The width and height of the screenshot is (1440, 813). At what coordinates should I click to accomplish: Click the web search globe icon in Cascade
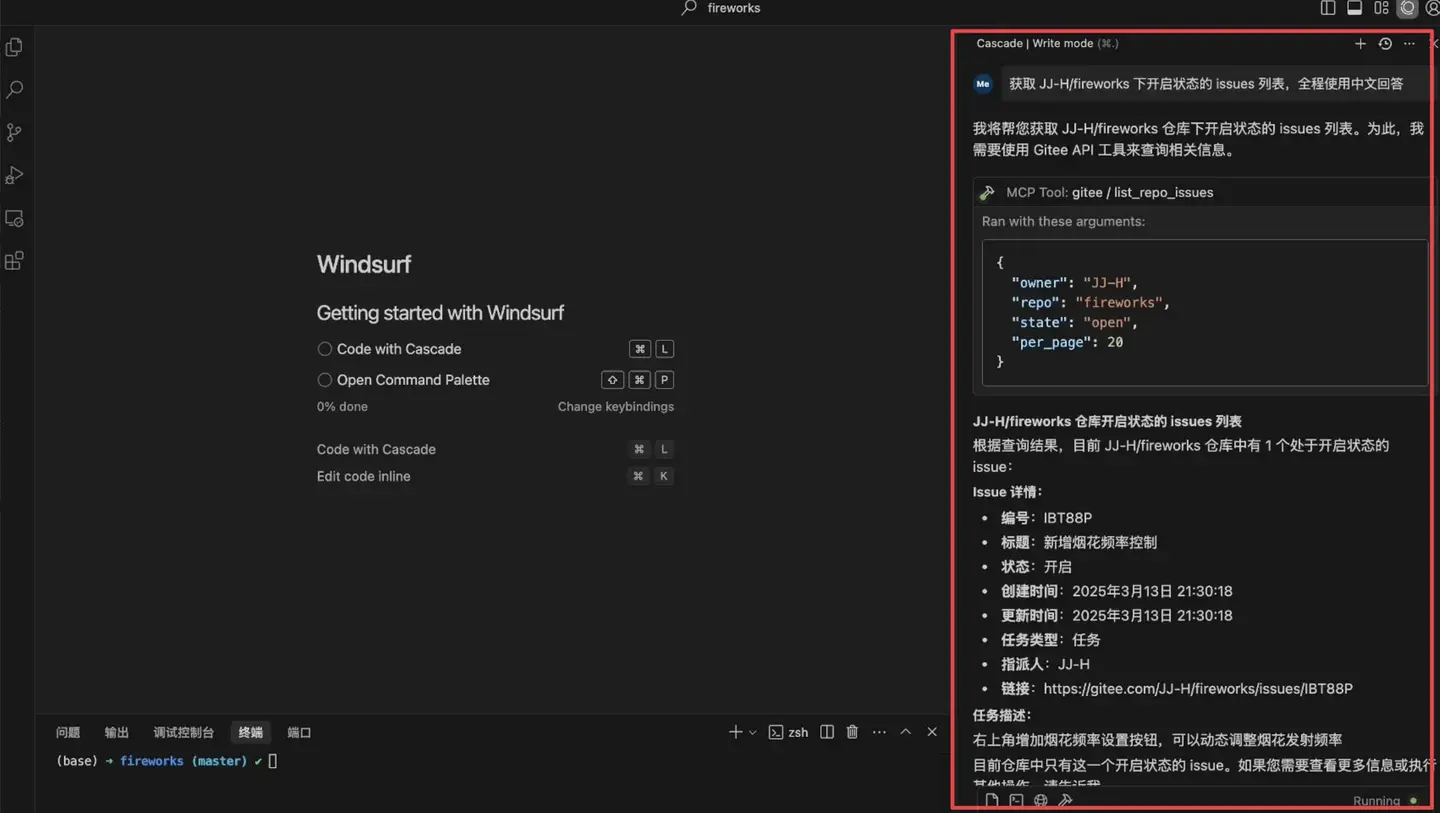coord(1040,800)
